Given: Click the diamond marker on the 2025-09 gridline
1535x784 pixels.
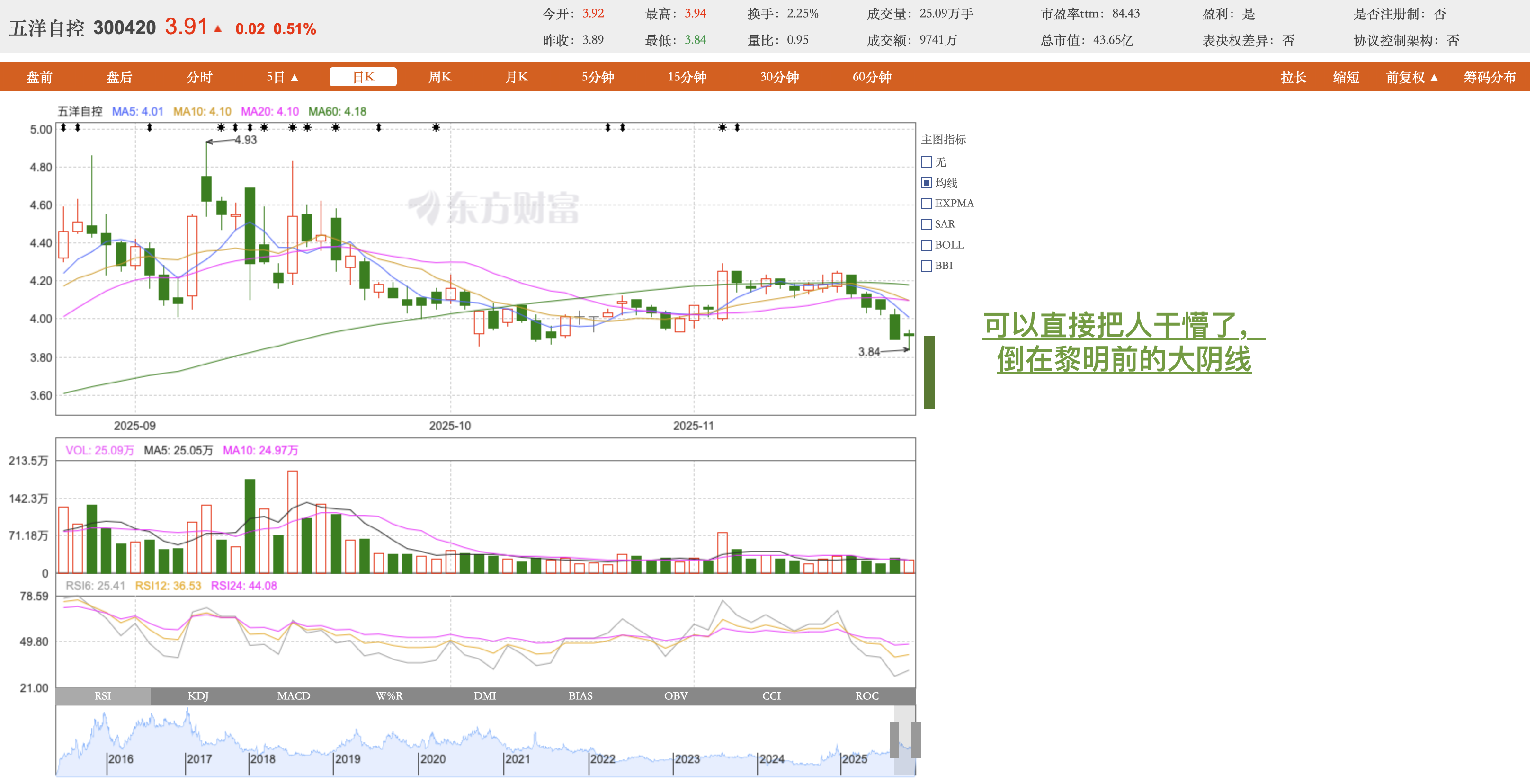Looking at the screenshot, I should click(150, 127).
